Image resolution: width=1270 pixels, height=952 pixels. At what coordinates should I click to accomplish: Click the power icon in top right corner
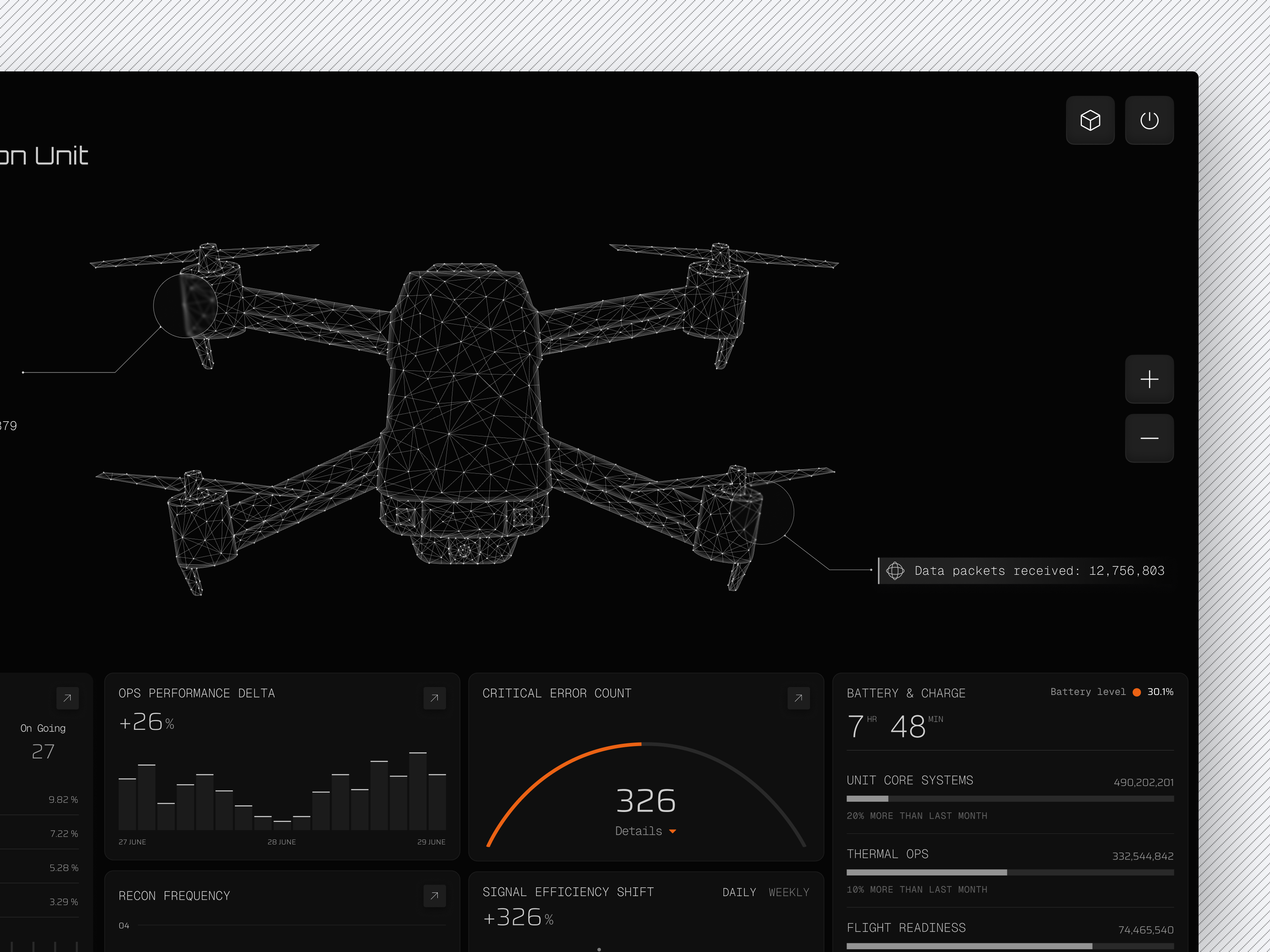1149,120
